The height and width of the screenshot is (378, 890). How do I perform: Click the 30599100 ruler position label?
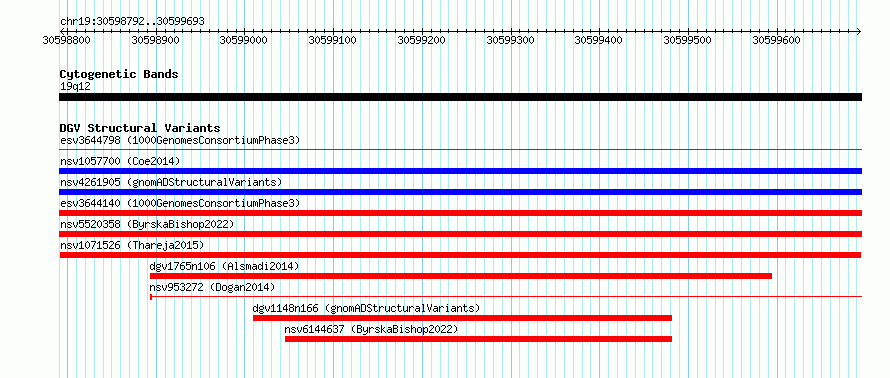point(333,40)
